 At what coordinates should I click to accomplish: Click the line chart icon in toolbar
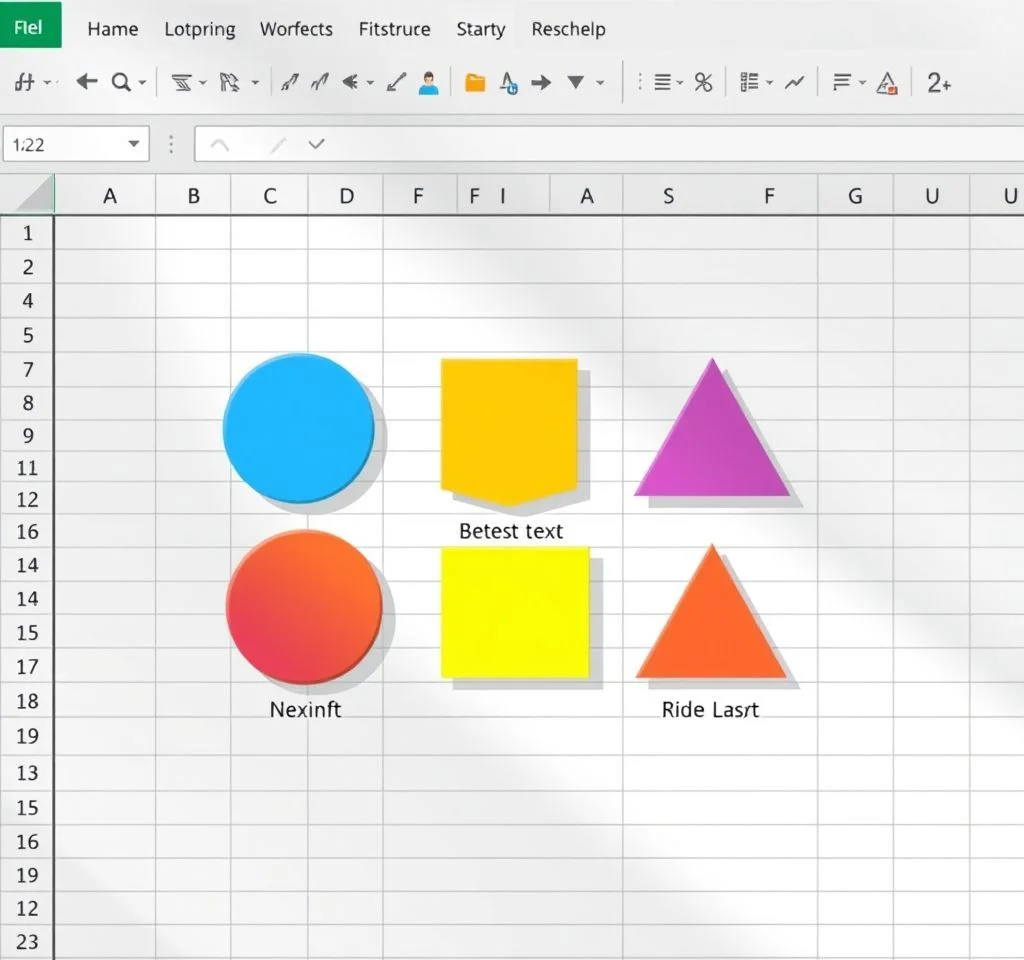coord(794,83)
